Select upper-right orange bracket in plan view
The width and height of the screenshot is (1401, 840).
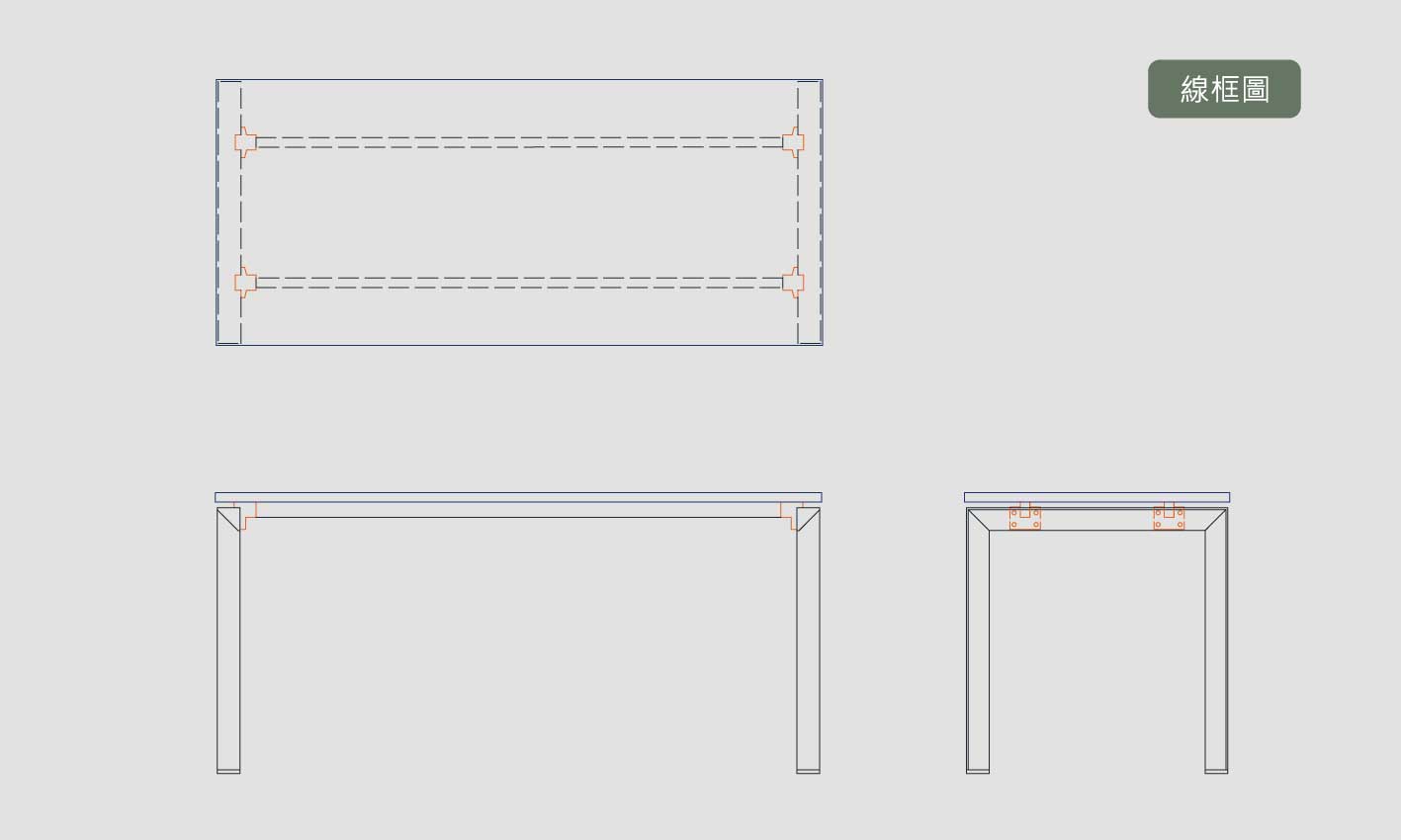(793, 142)
